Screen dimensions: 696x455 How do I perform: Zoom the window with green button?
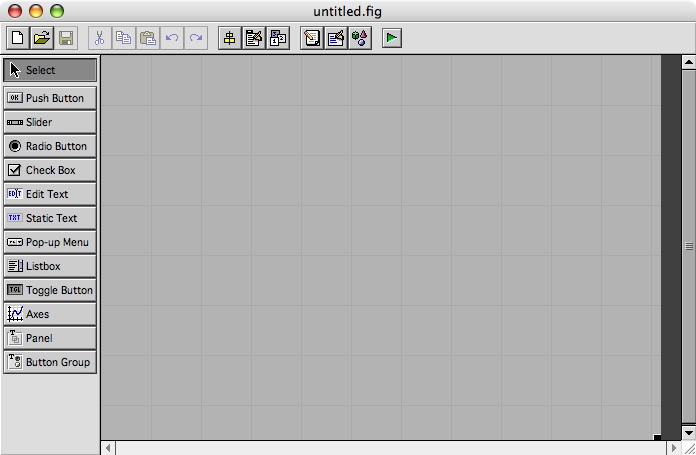pyautogui.click(x=57, y=11)
